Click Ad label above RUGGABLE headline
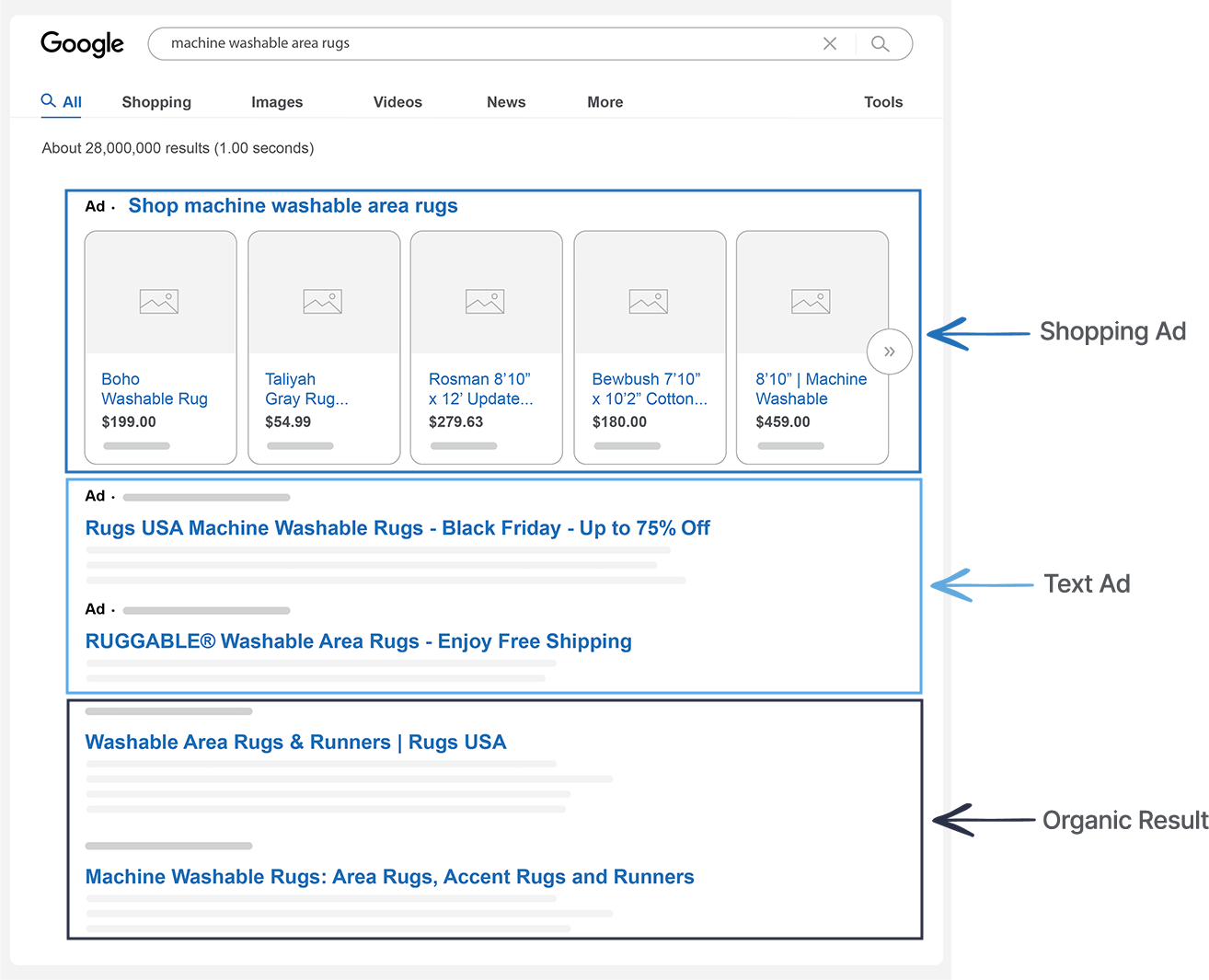1209x980 pixels. tap(95, 609)
